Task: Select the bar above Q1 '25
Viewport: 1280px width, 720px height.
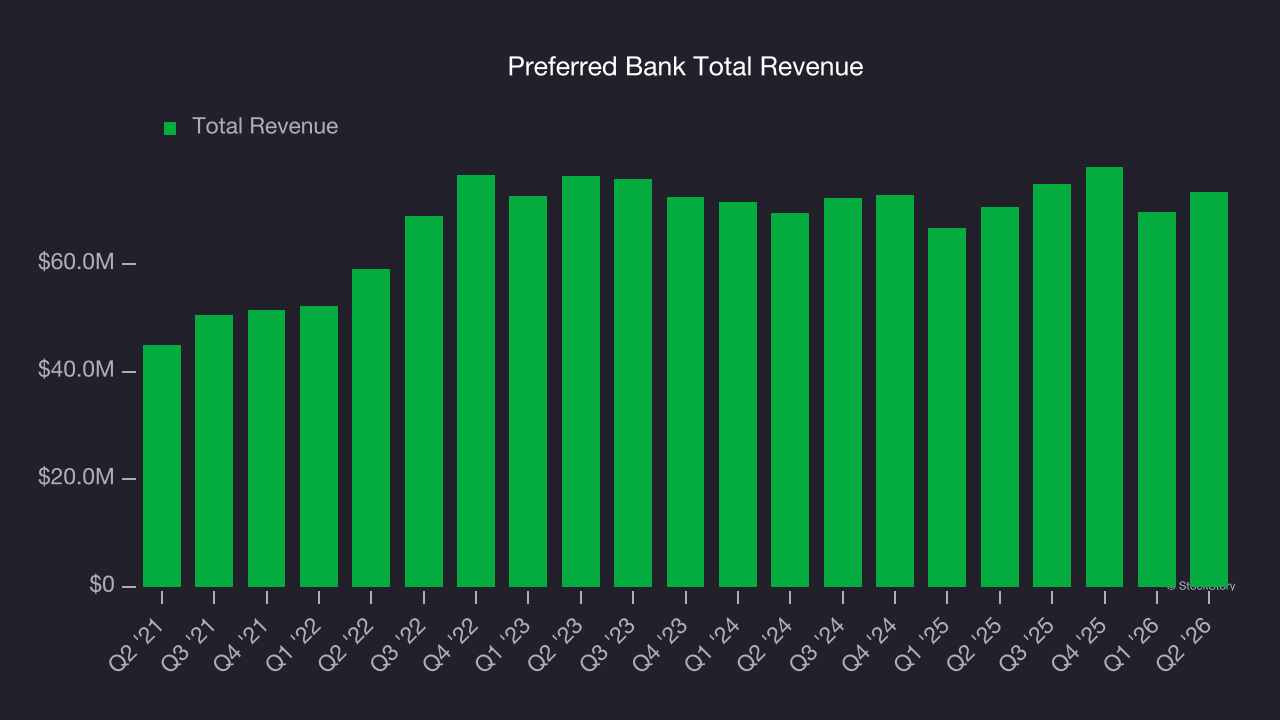Action: click(947, 407)
